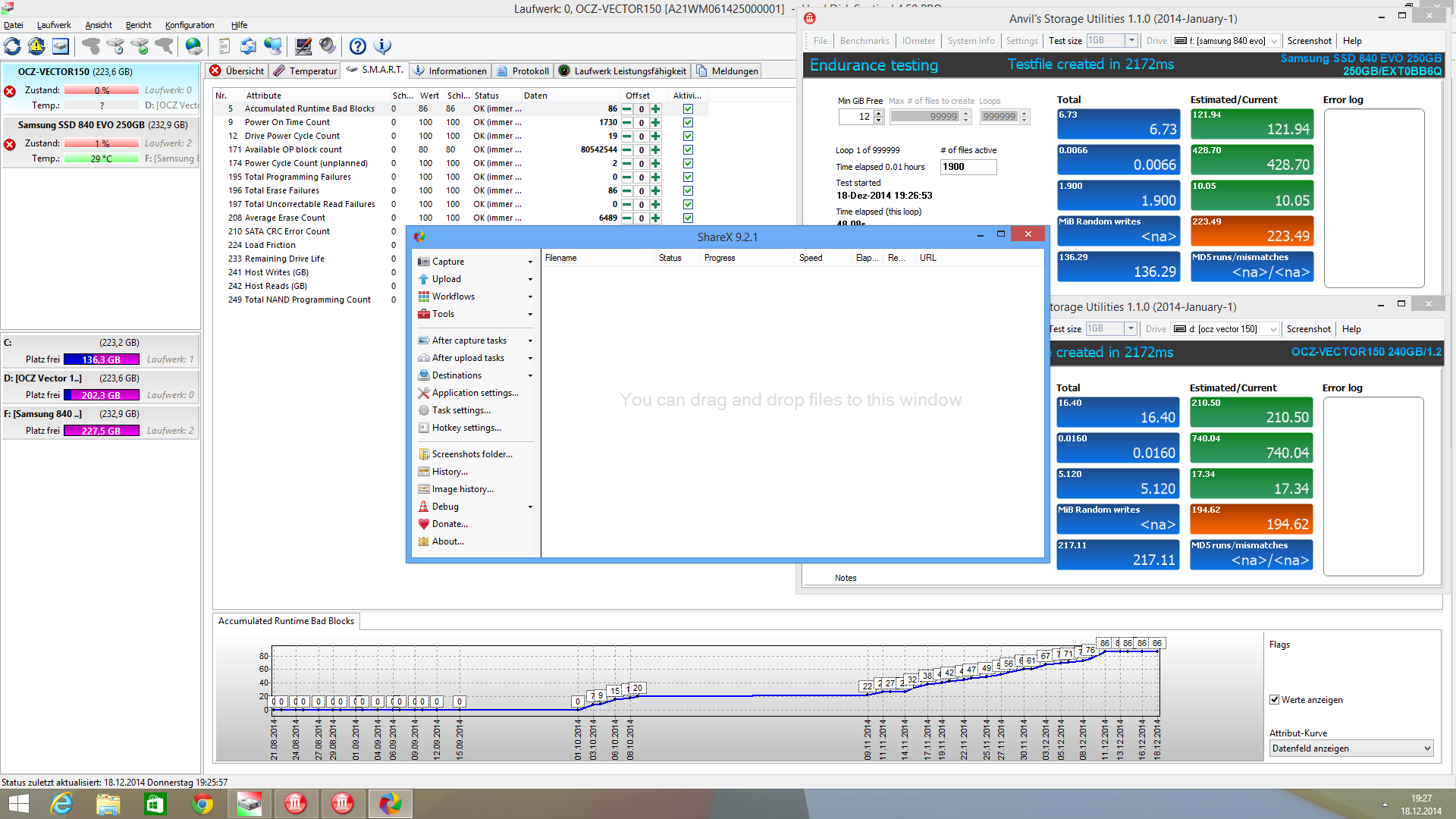Click Samsung SSD temperature bar showing 29 °C

pyautogui.click(x=102, y=158)
